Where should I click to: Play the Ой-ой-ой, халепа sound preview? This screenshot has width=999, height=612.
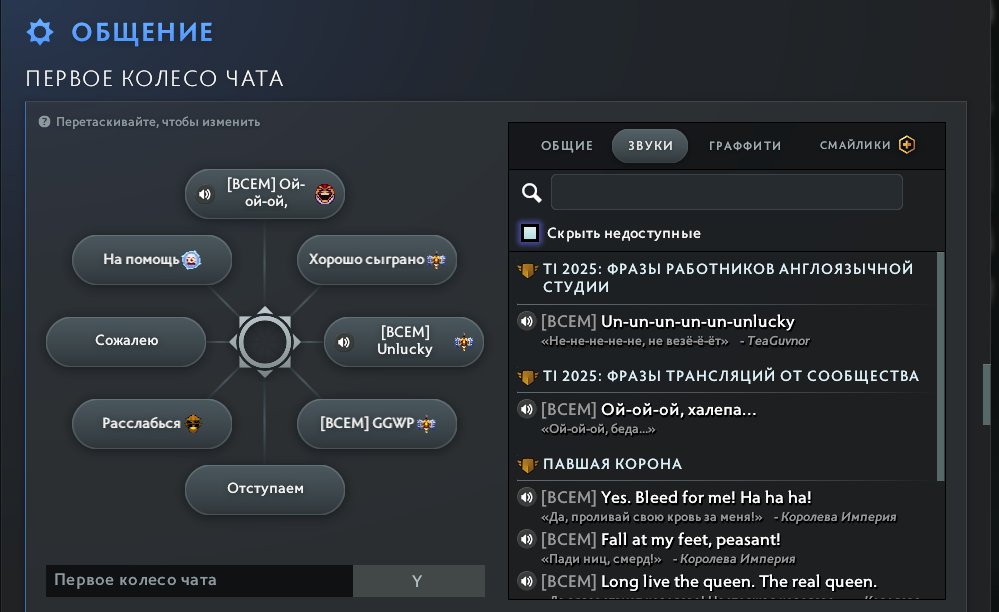click(526, 409)
